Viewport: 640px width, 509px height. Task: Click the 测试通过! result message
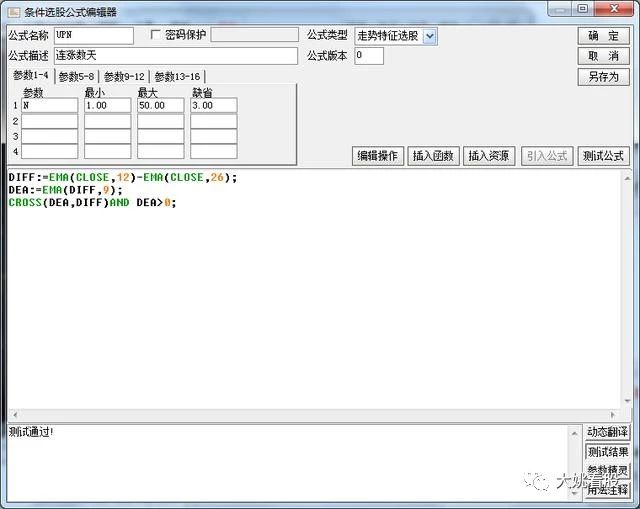tap(31, 432)
